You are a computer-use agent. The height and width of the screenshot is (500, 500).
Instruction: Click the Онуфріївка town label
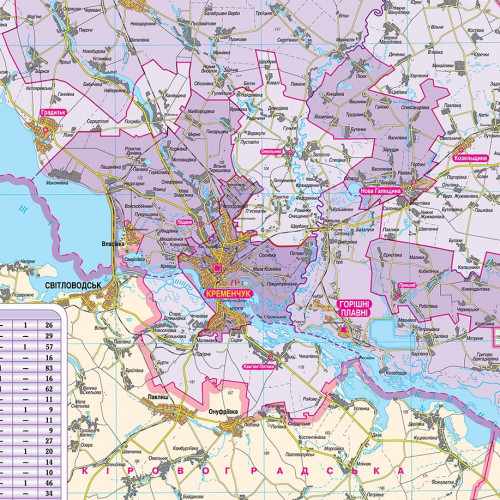point(223,412)
